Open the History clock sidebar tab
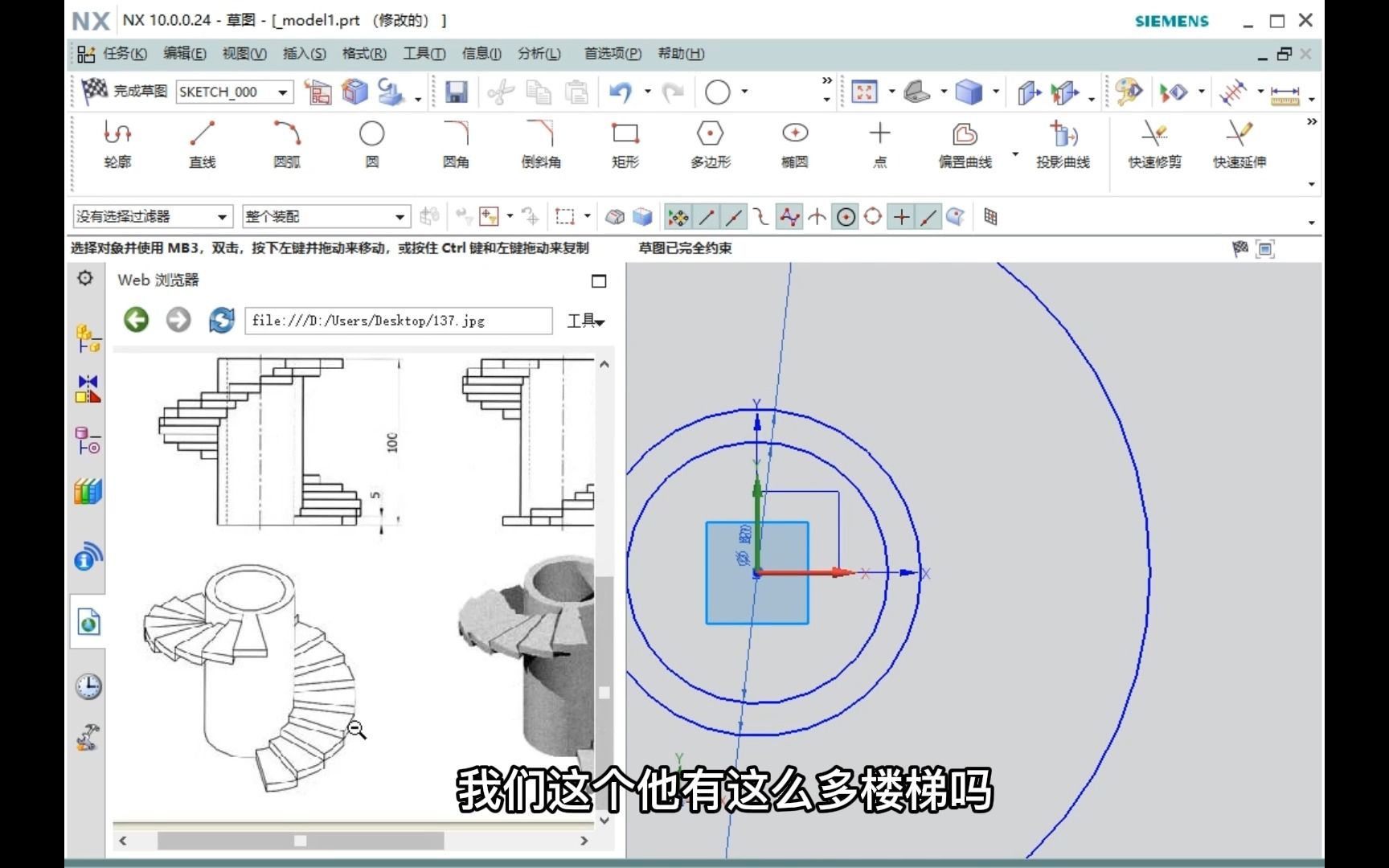Viewport: 1389px width, 868px height. 88,686
